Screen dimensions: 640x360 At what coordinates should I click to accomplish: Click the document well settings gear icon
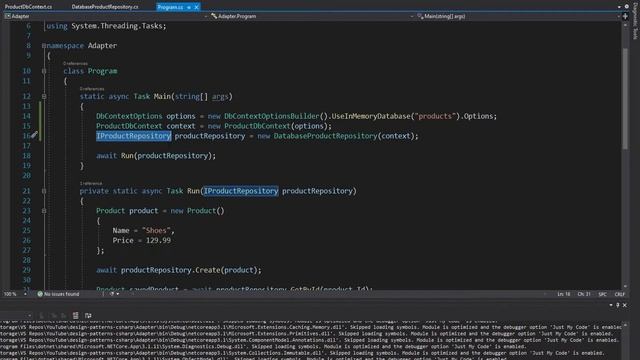coord(627,7)
